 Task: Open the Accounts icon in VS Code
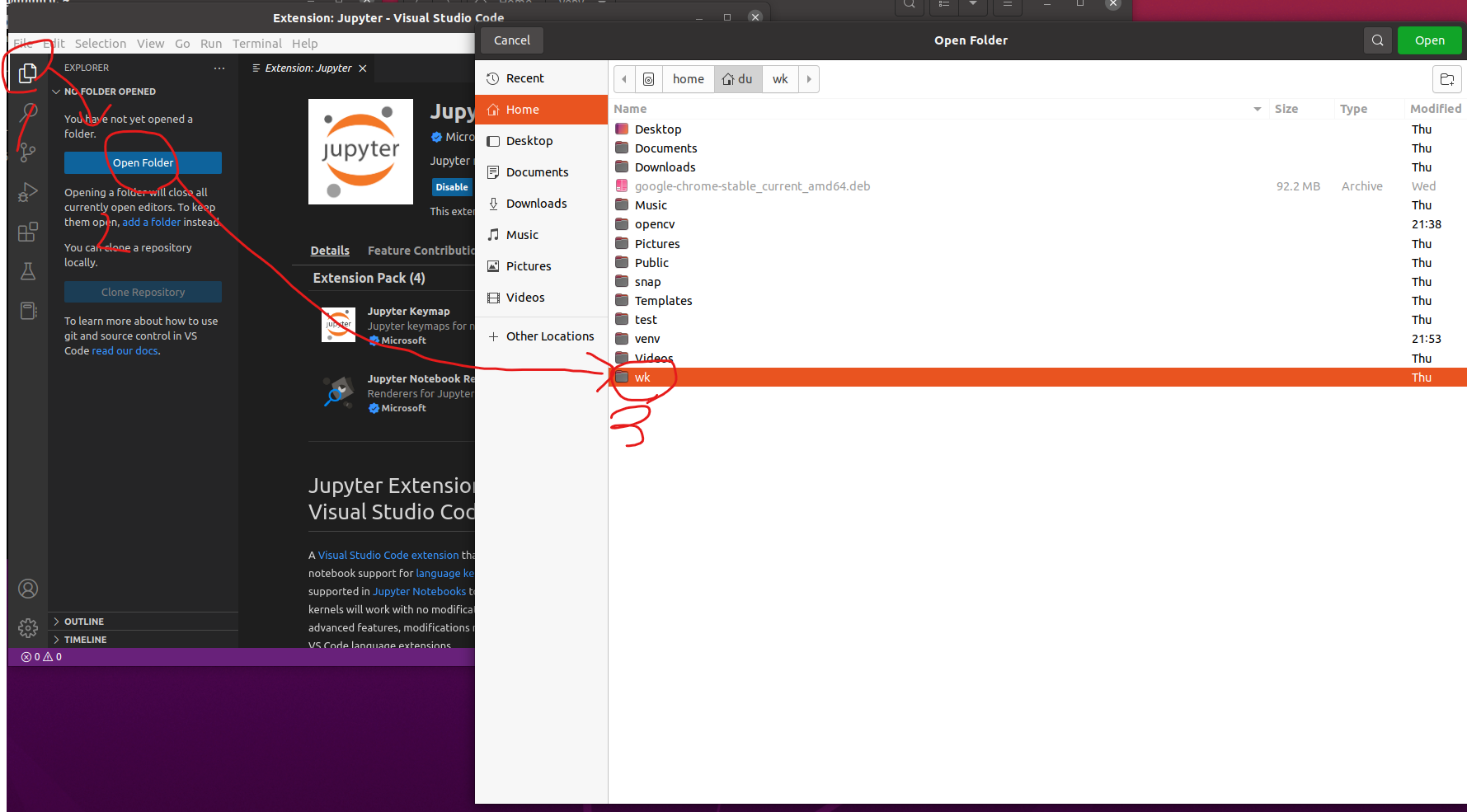tap(28, 589)
